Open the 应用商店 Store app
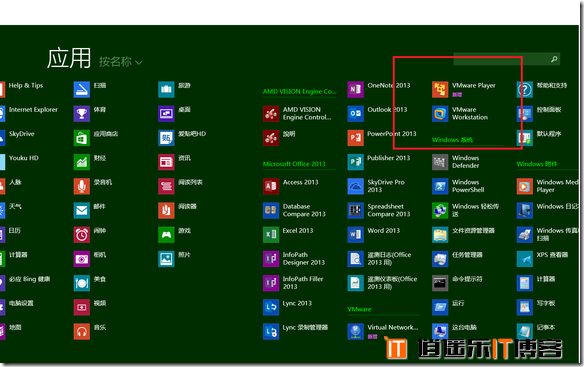Viewport: 584px width, 367px height. click(x=96, y=138)
